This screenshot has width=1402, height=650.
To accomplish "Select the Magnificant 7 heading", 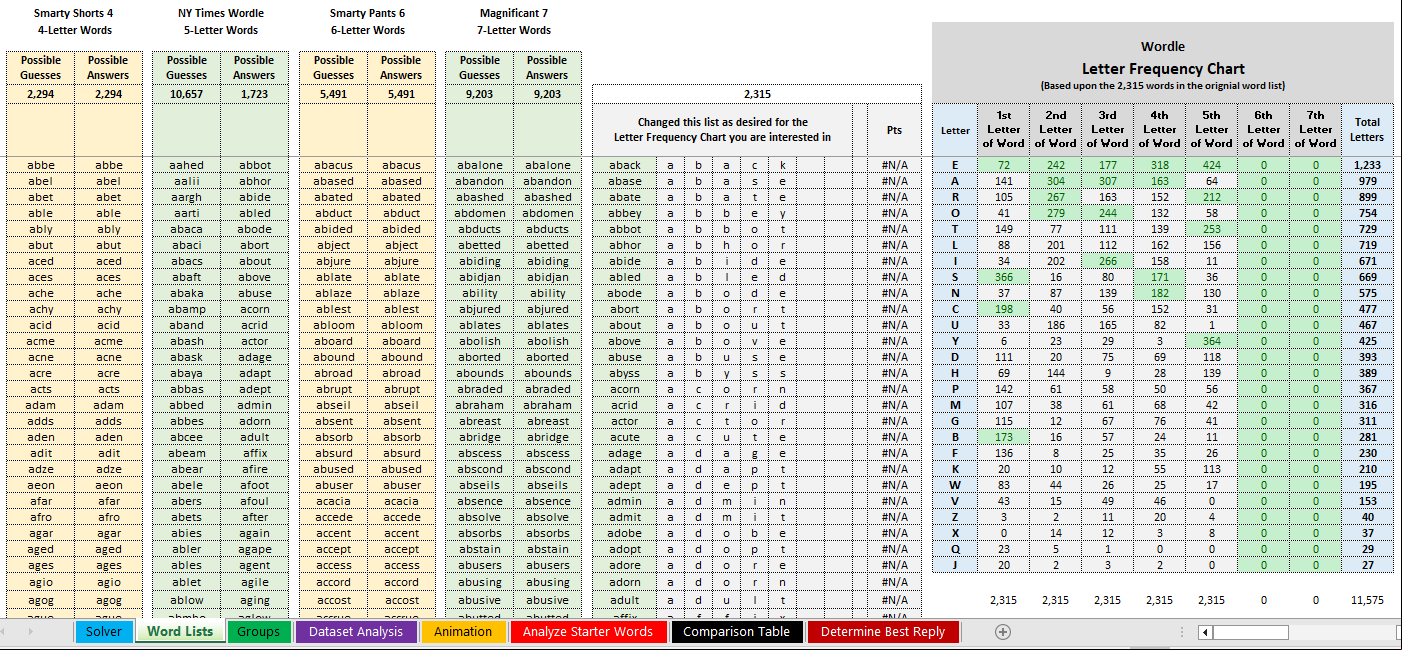I will point(514,13).
